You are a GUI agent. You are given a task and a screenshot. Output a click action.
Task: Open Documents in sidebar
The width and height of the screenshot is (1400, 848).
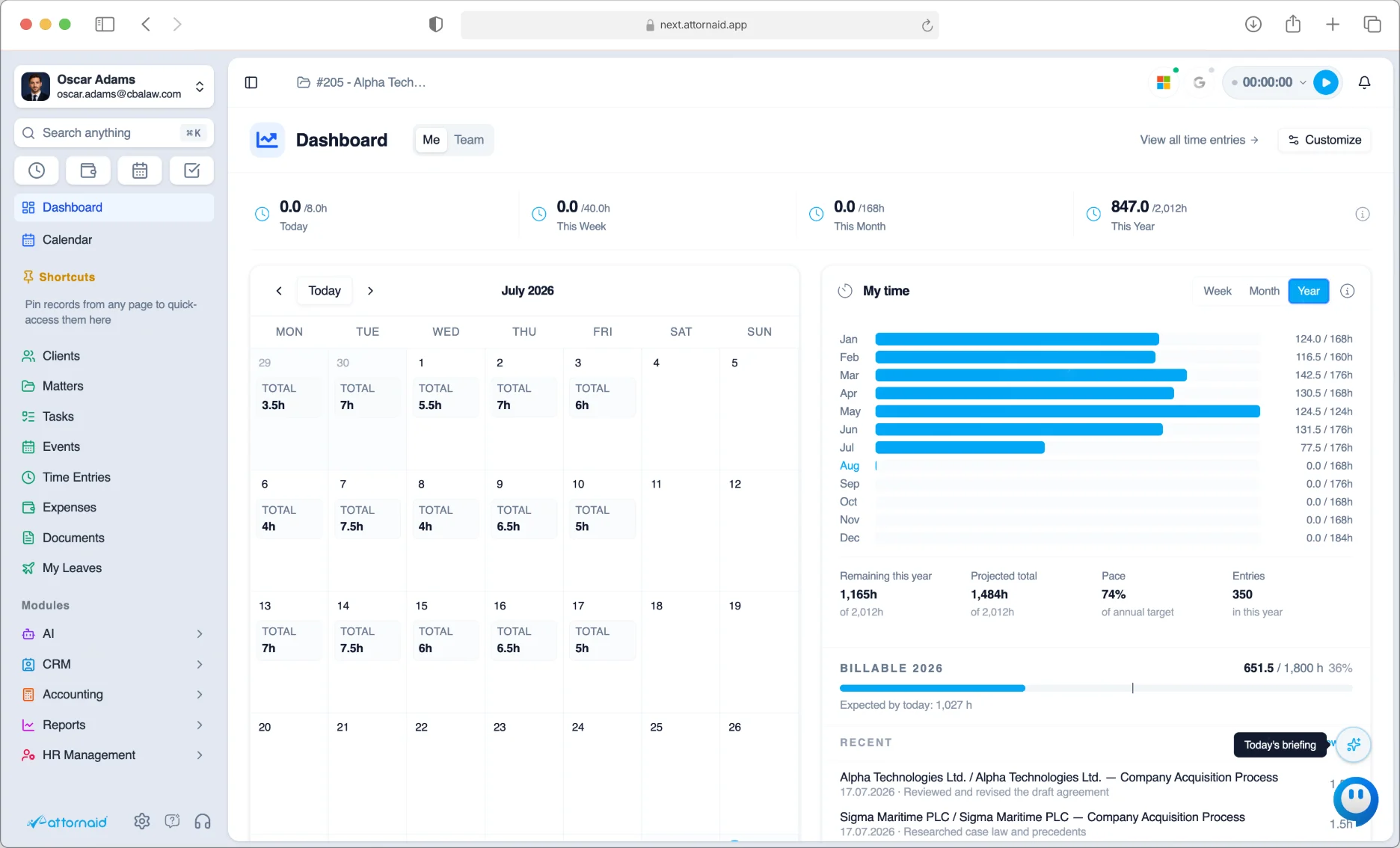click(x=114, y=538)
